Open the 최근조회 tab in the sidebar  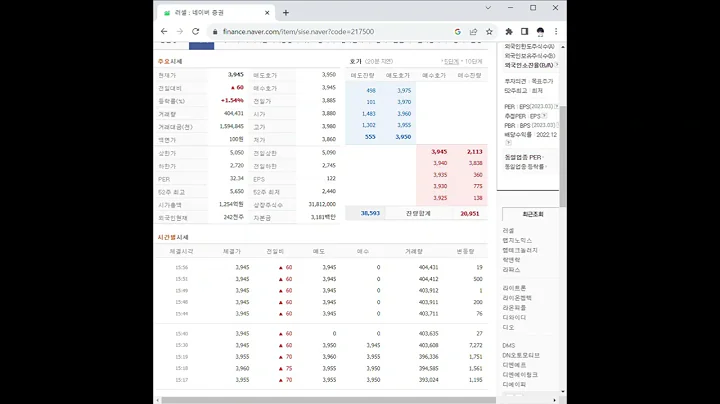(533, 214)
